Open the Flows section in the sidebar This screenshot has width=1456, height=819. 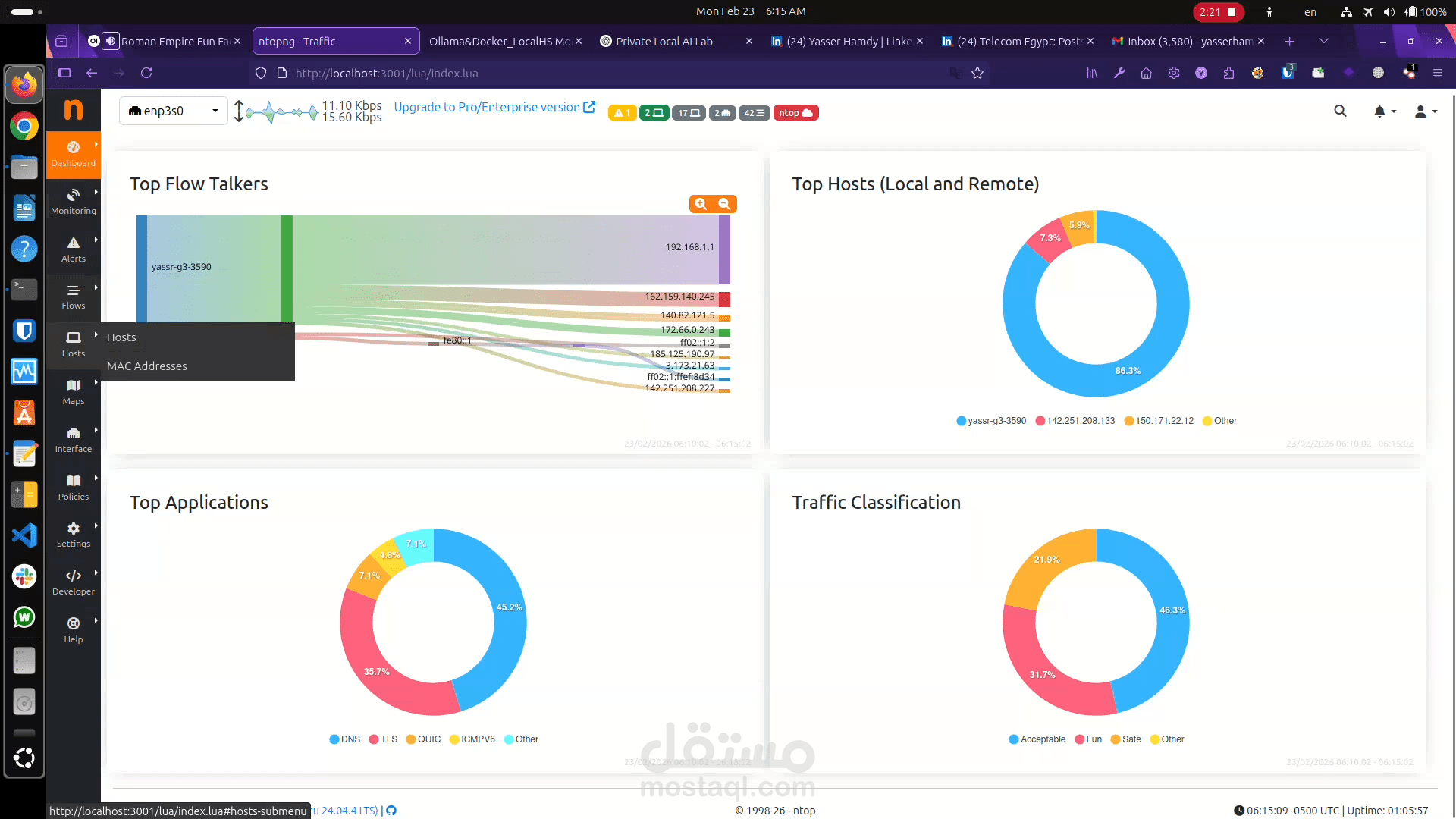coord(73,297)
